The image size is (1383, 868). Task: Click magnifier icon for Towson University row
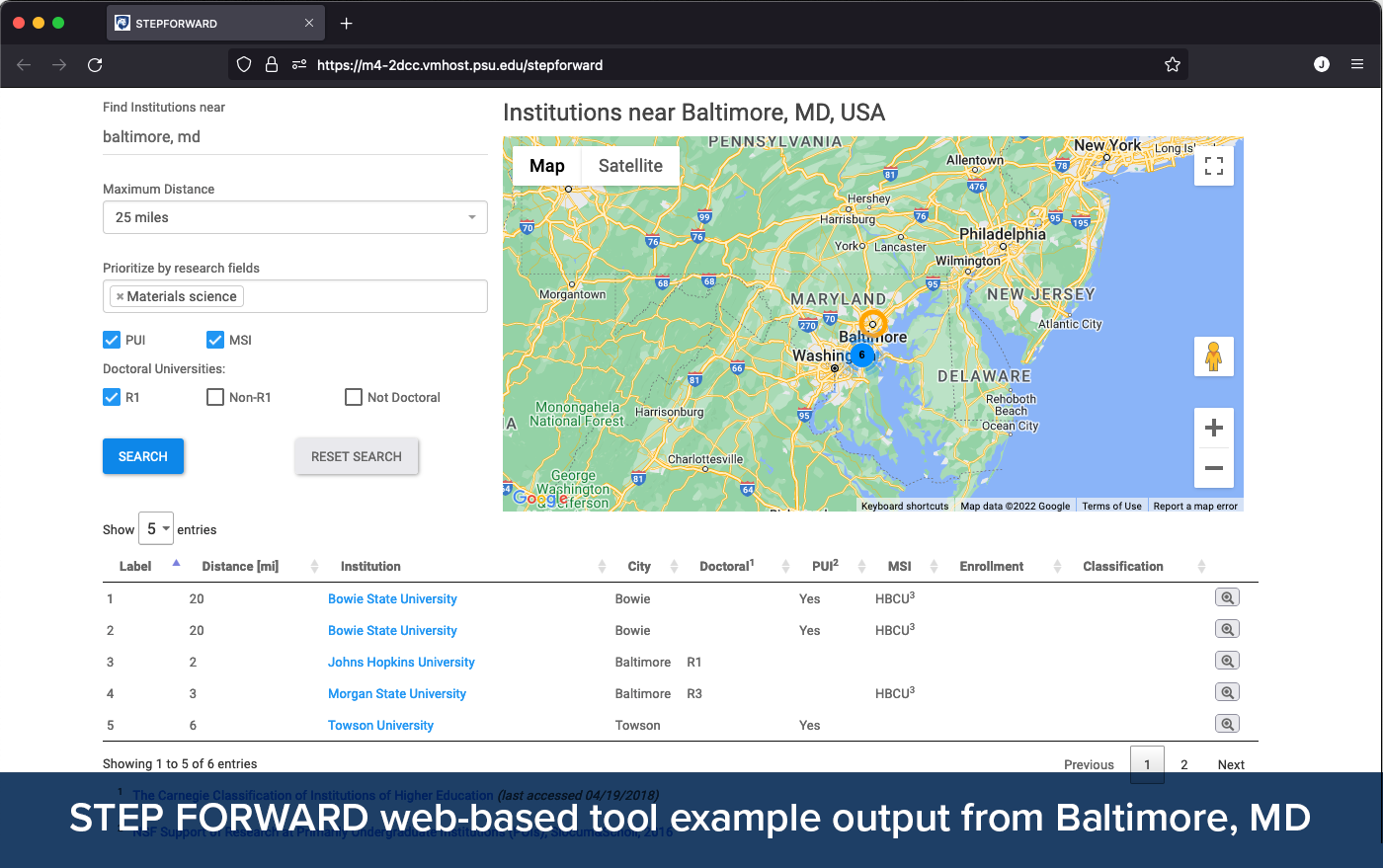(1227, 724)
